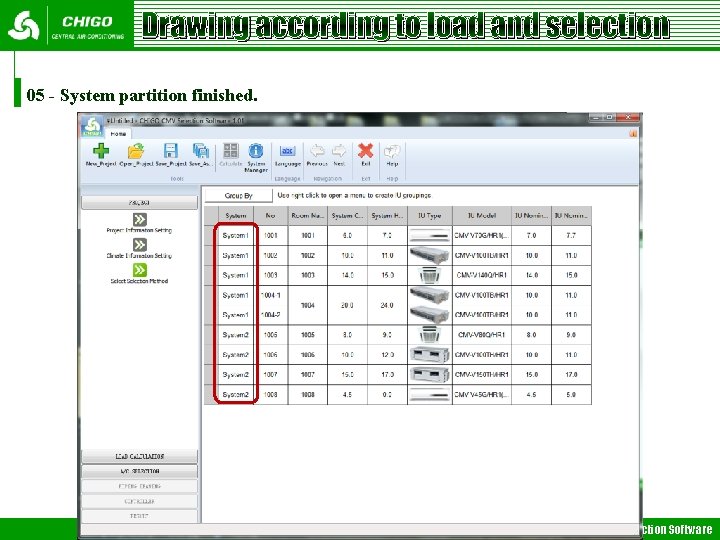Click the Calculate grid icon
This screenshot has height=540, width=720.
tap(231, 151)
